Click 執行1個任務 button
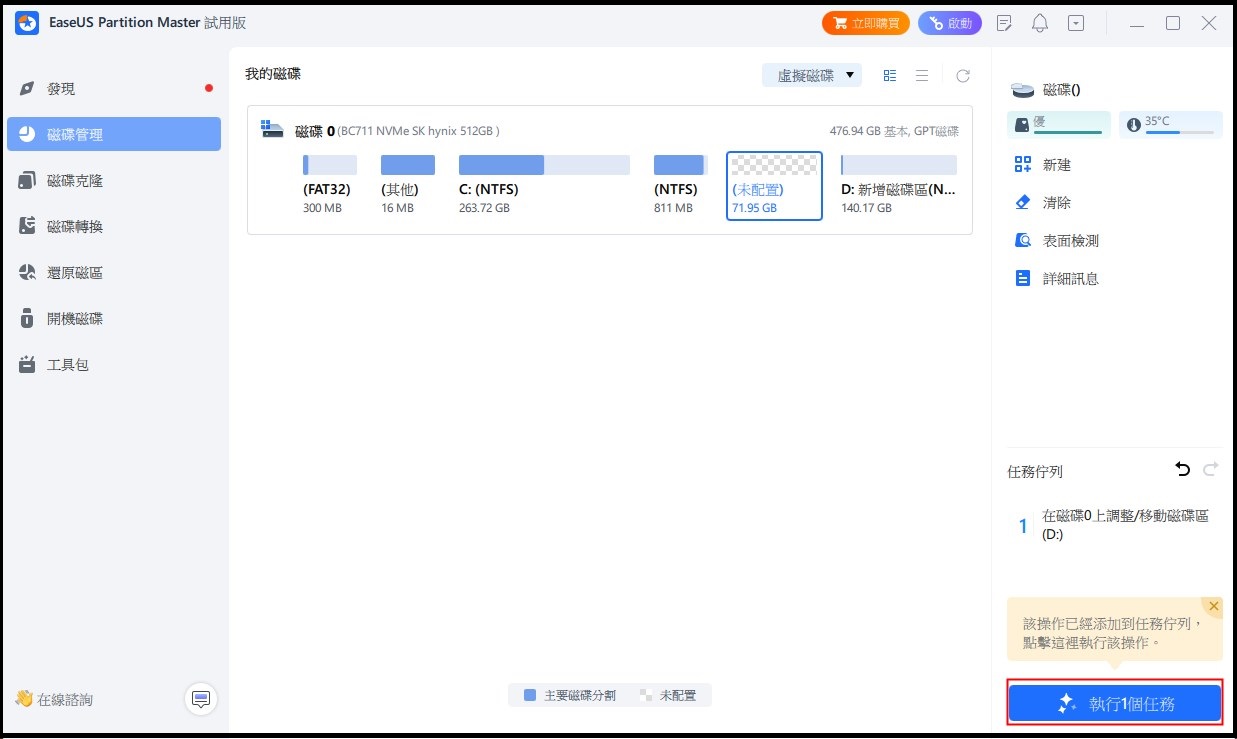The width and height of the screenshot is (1237, 739). (1114, 704)
